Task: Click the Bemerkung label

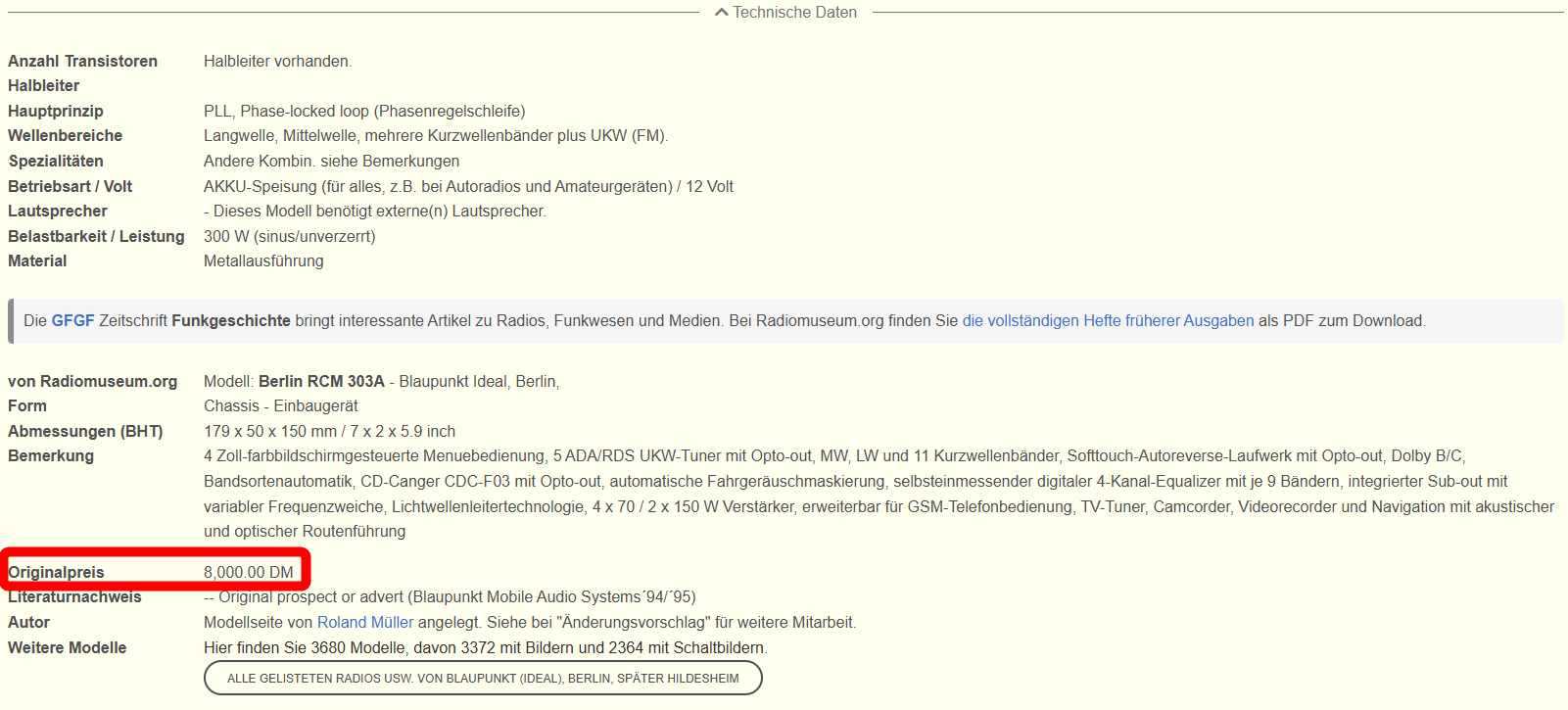Action: click(51, 456)
